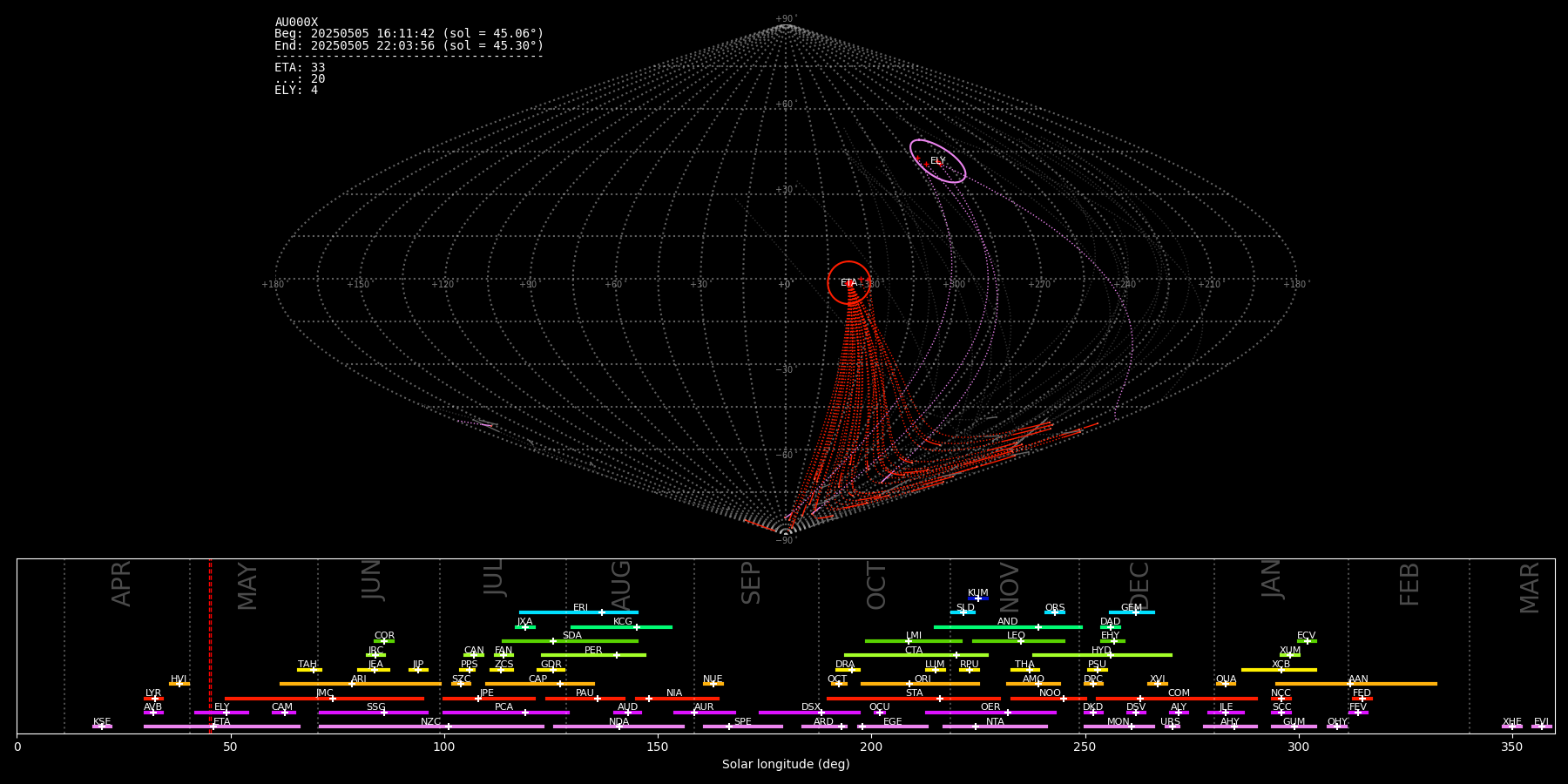
Task: Select the yellow XCB shower bar
Action: pos(1279,669)
